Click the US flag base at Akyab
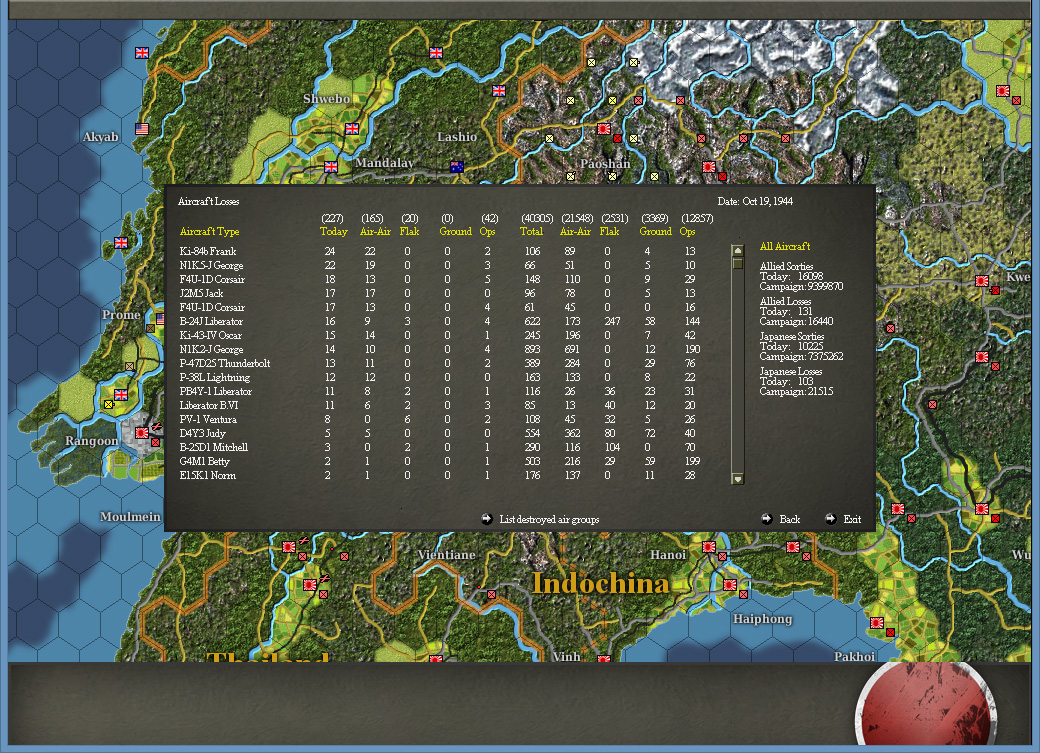The width and height of the screenshot is (1040, 753). point(142,129)
